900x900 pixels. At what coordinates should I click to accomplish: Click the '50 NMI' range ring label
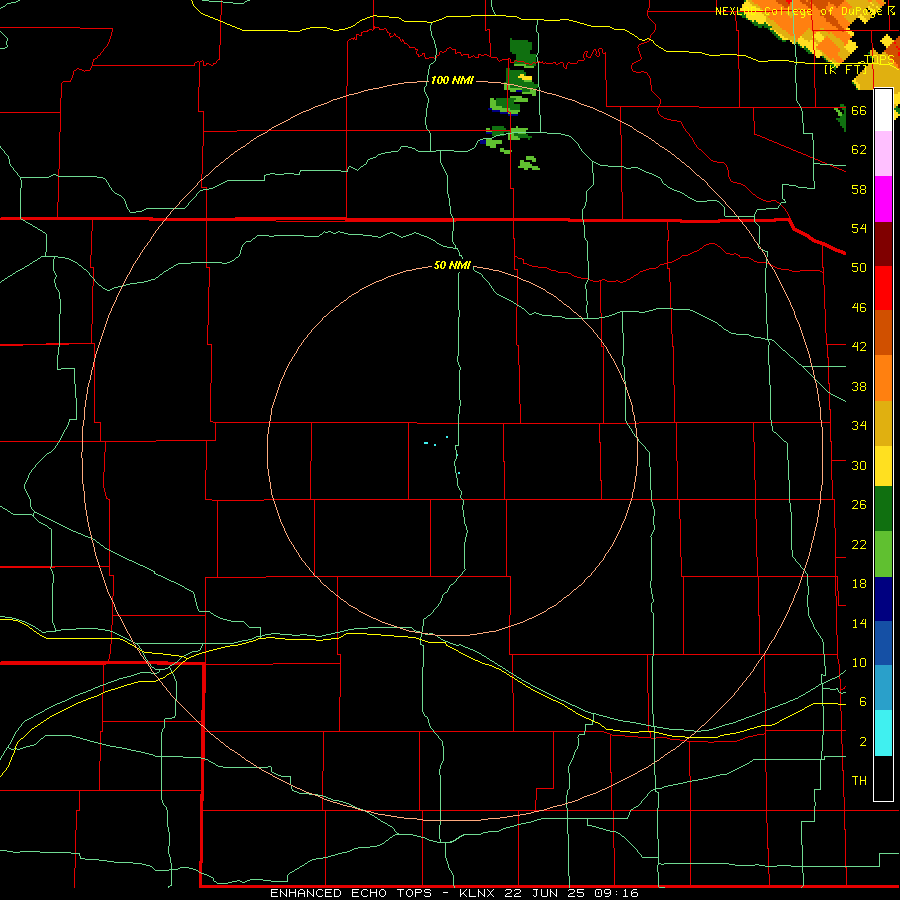click(452, 265)
